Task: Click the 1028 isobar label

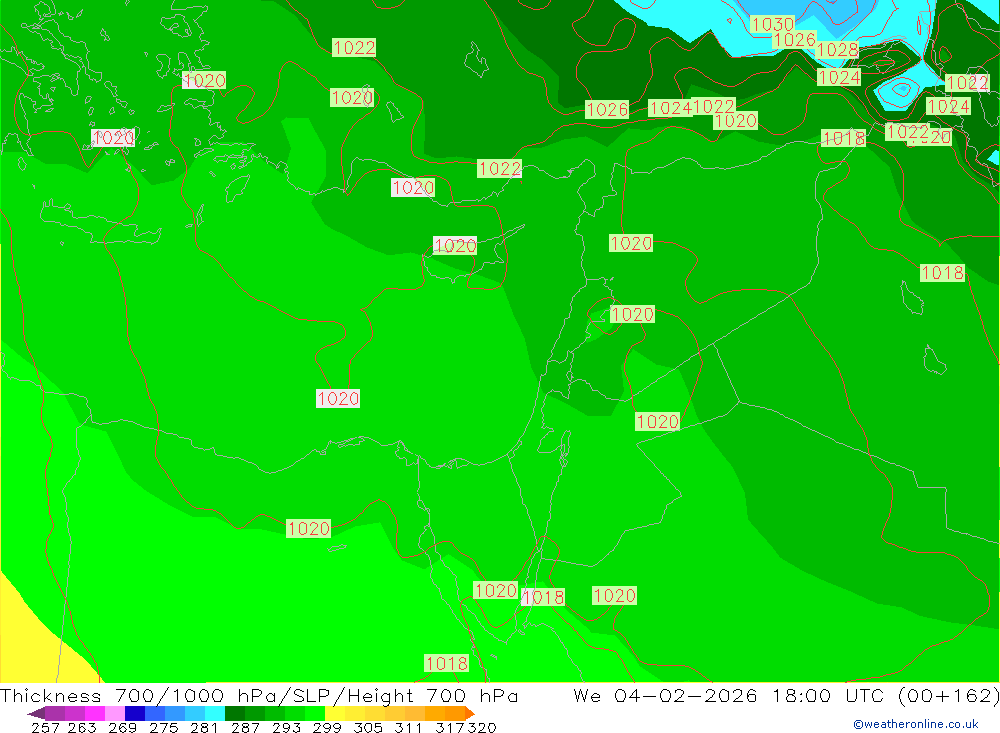Action: click(x=837, y=50)
